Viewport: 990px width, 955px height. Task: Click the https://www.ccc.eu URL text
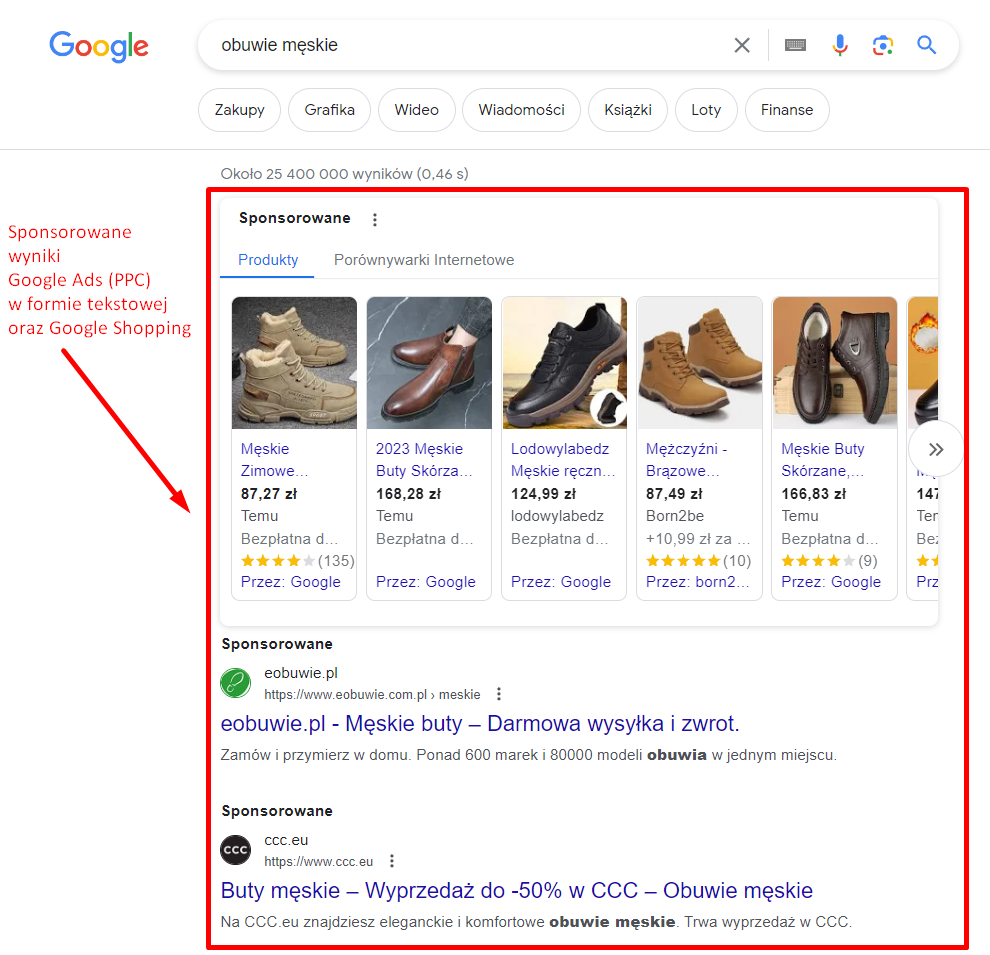tap(319, 862)
